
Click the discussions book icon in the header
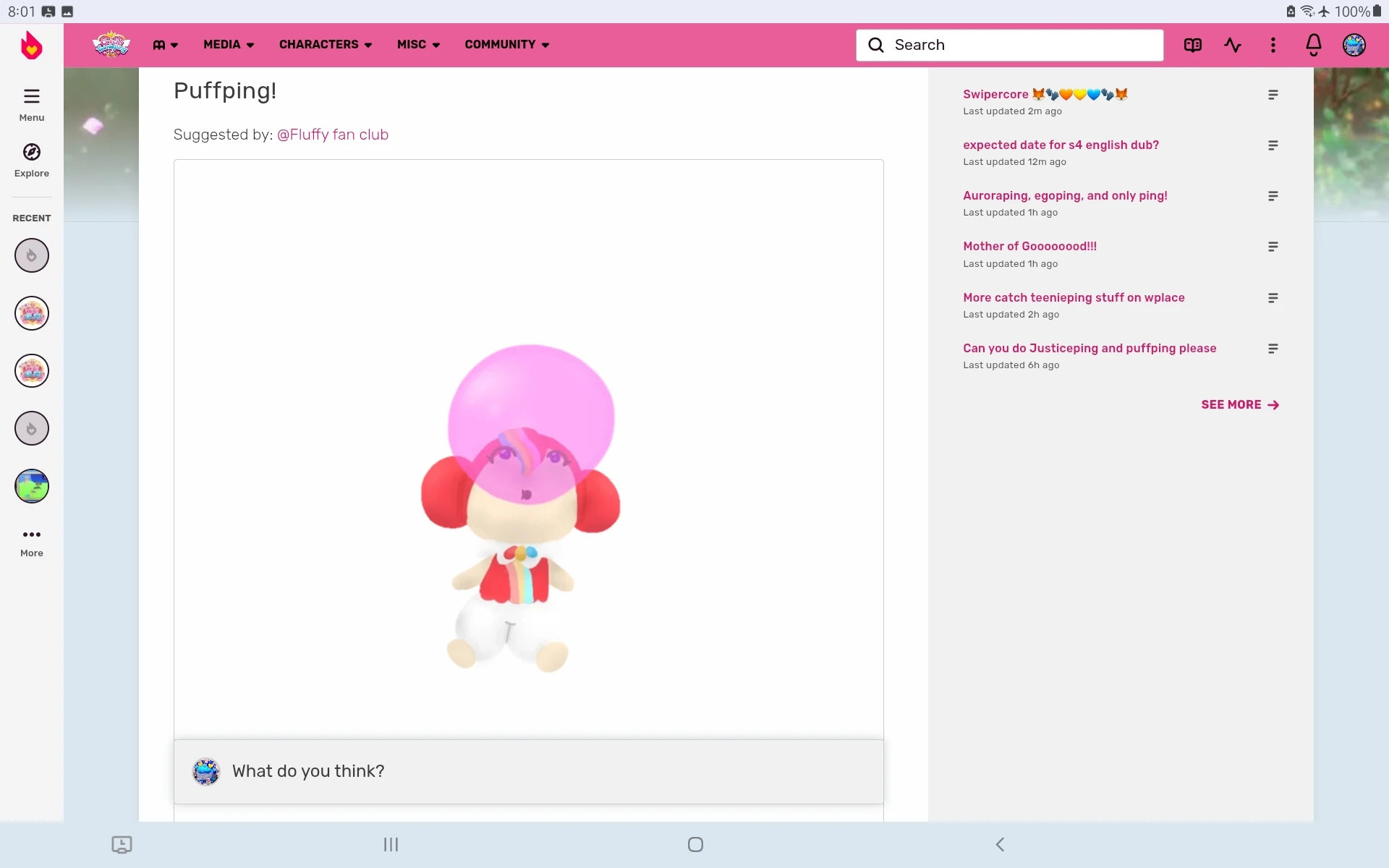click(x=1192, y=45)
